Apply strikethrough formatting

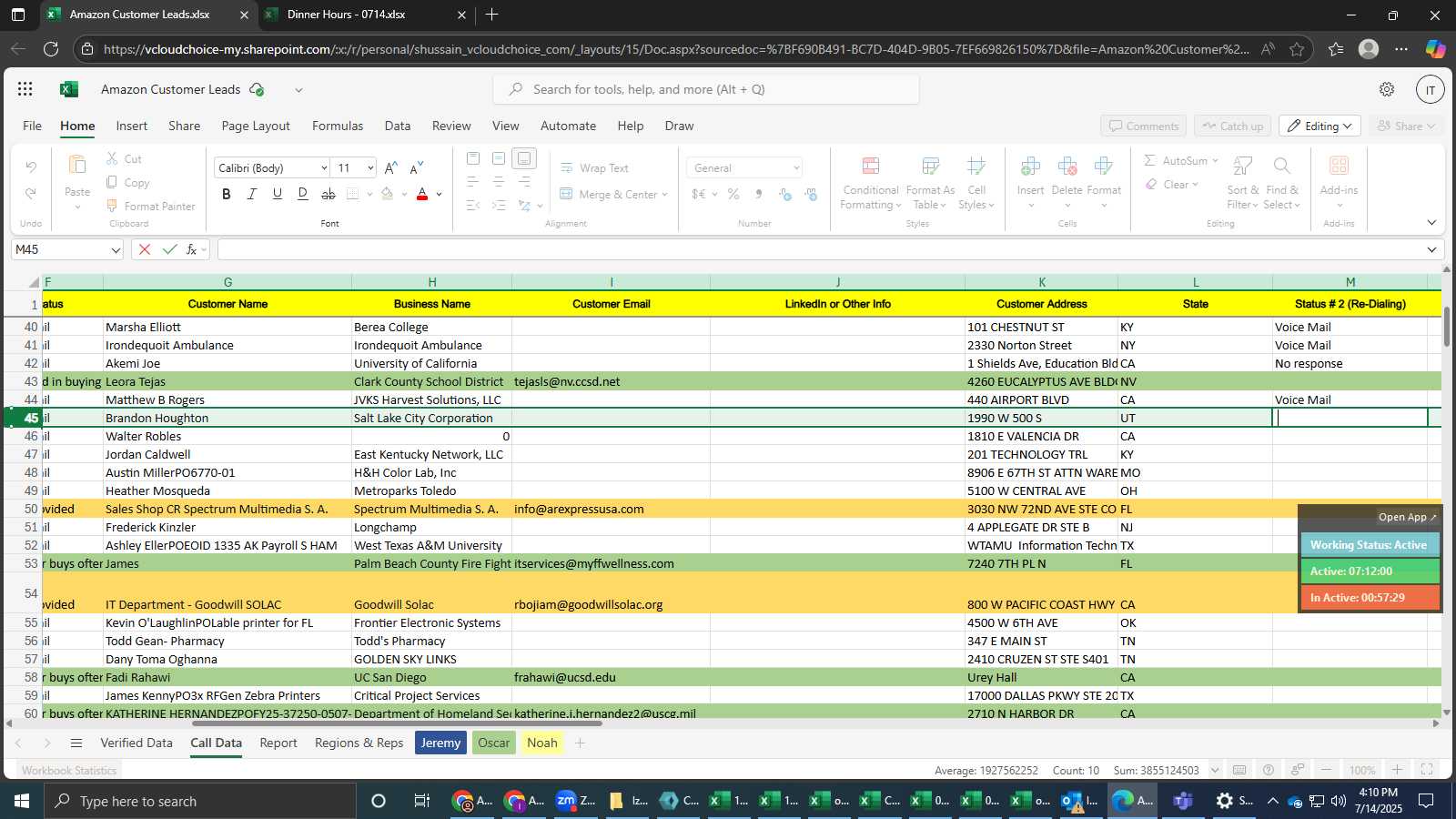point(329,194)
